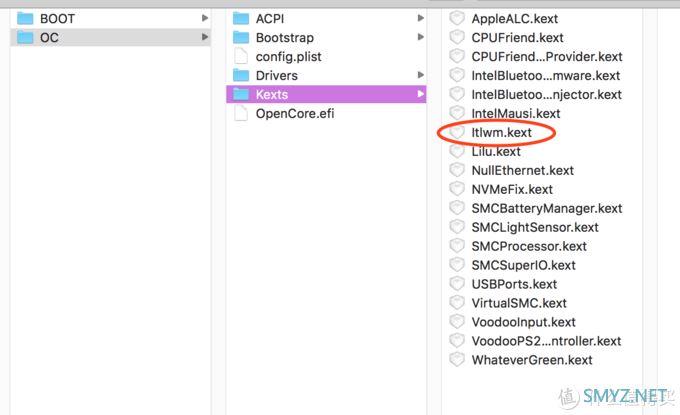This screenshot has width=680, height=415.
Task: Click the Kexts folder icon
Action: tap(241, 94)
